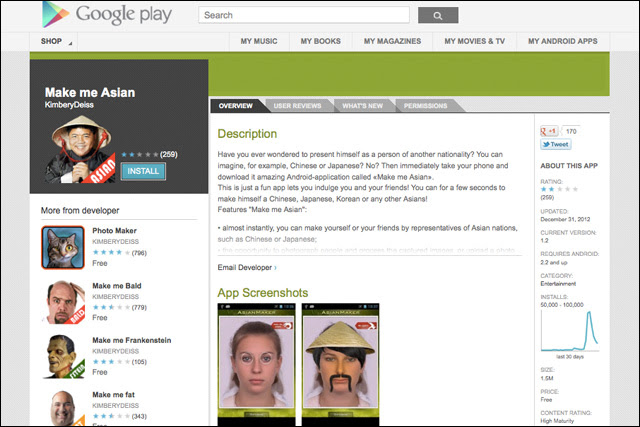Screen dimensions: 640x427
Task: Go to MY BOOKS
Action: tap(320, 41)
